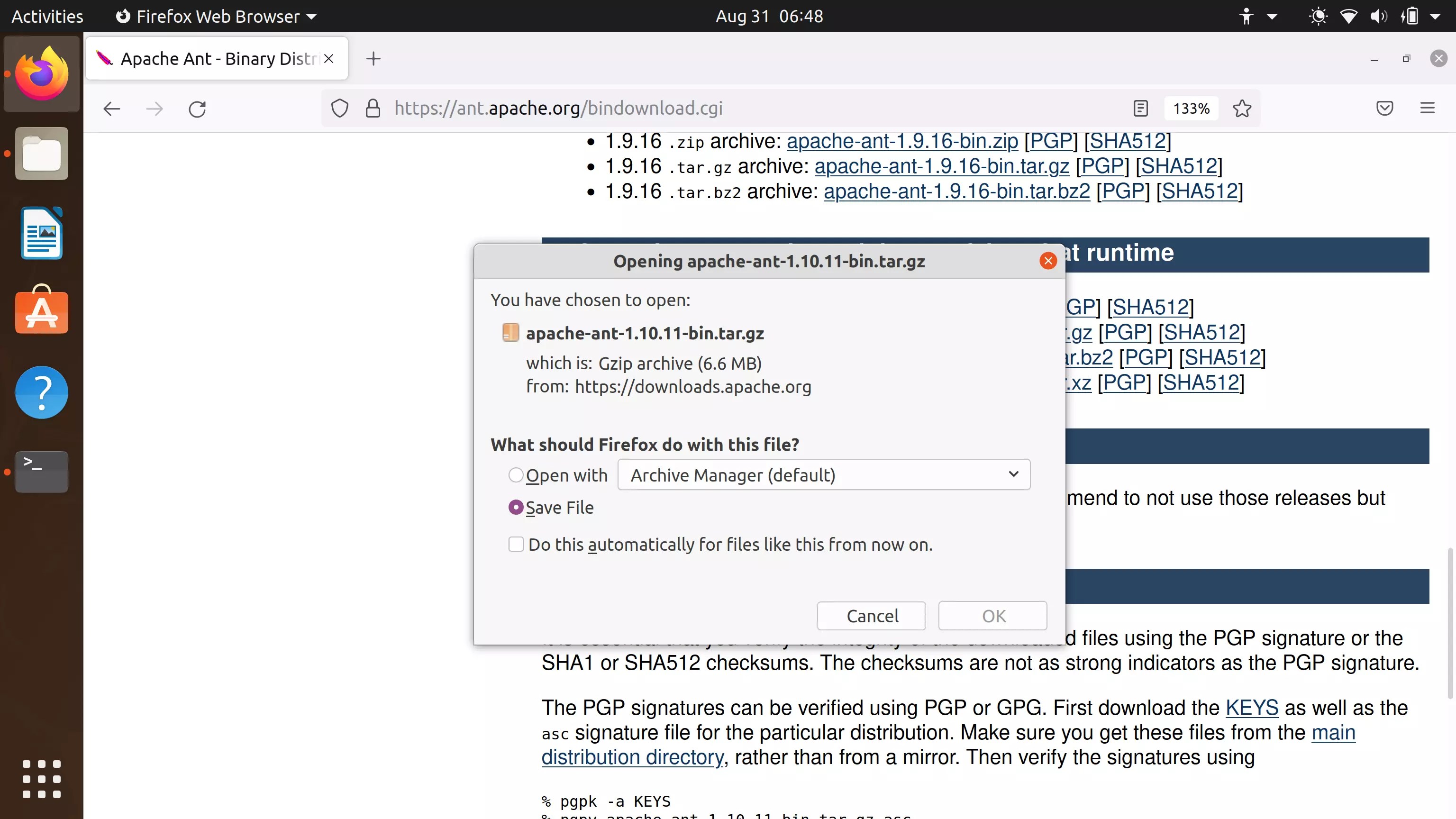The height and width of the screenshot is (819, 1456).
Task: Reset the 133% page zoom level
Action: [1191, 108]
